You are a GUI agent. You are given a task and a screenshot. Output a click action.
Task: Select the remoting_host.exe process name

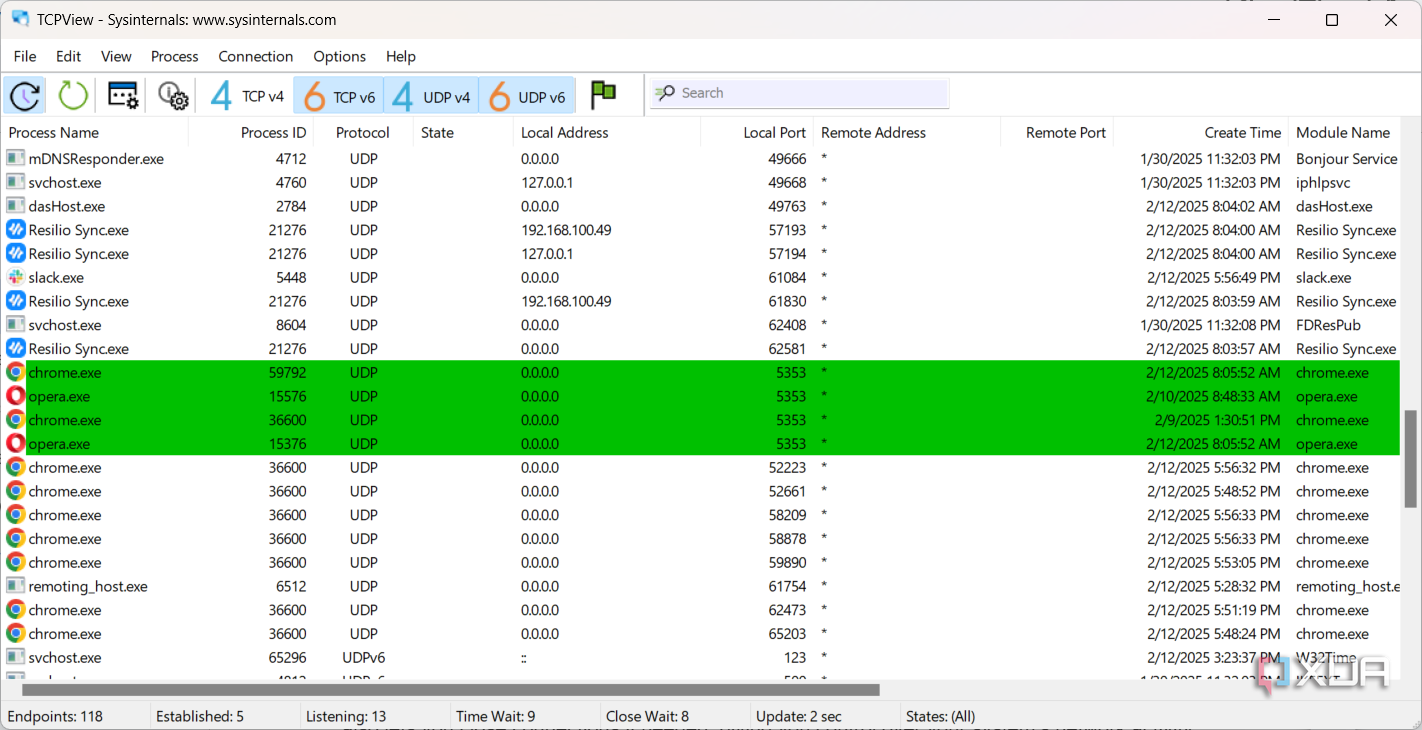tap(88, 587)
